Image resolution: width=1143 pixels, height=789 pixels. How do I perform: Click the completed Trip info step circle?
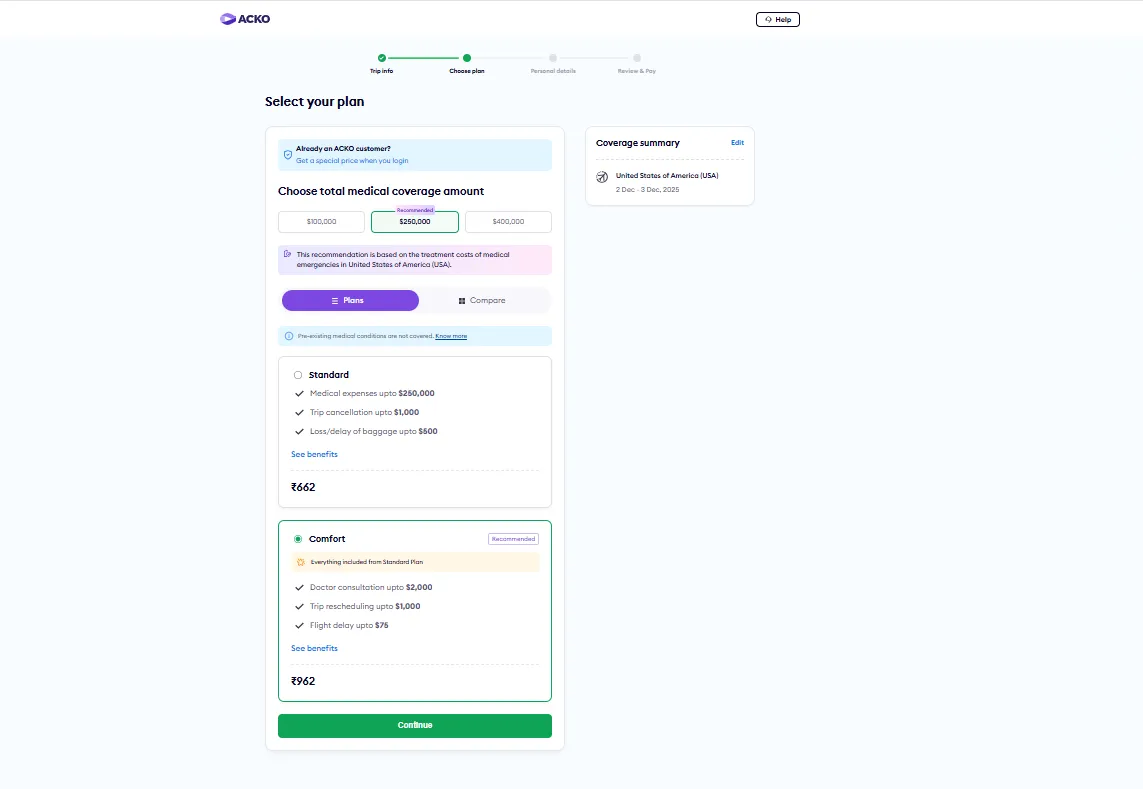tap(382, 58)
